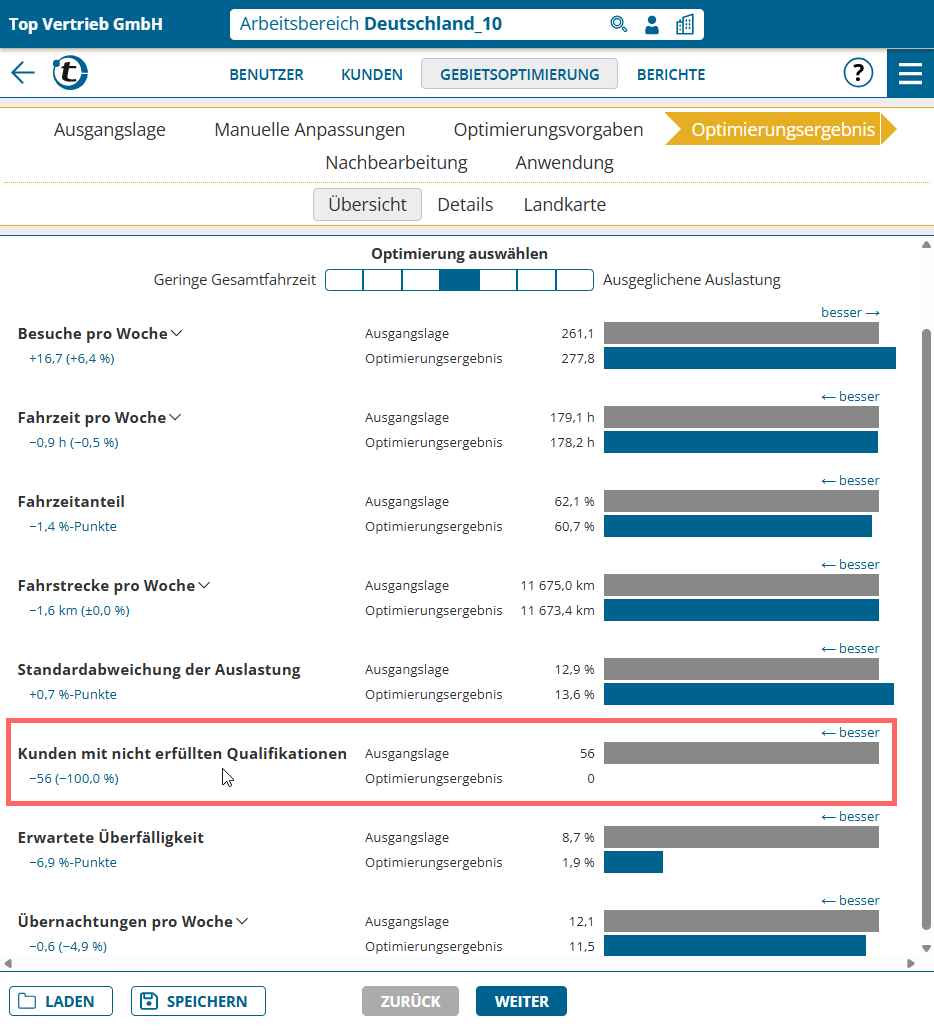Viewport: 934px width, 1030px height.
Task: Click the back arrow icon
Action: (23, 73)
